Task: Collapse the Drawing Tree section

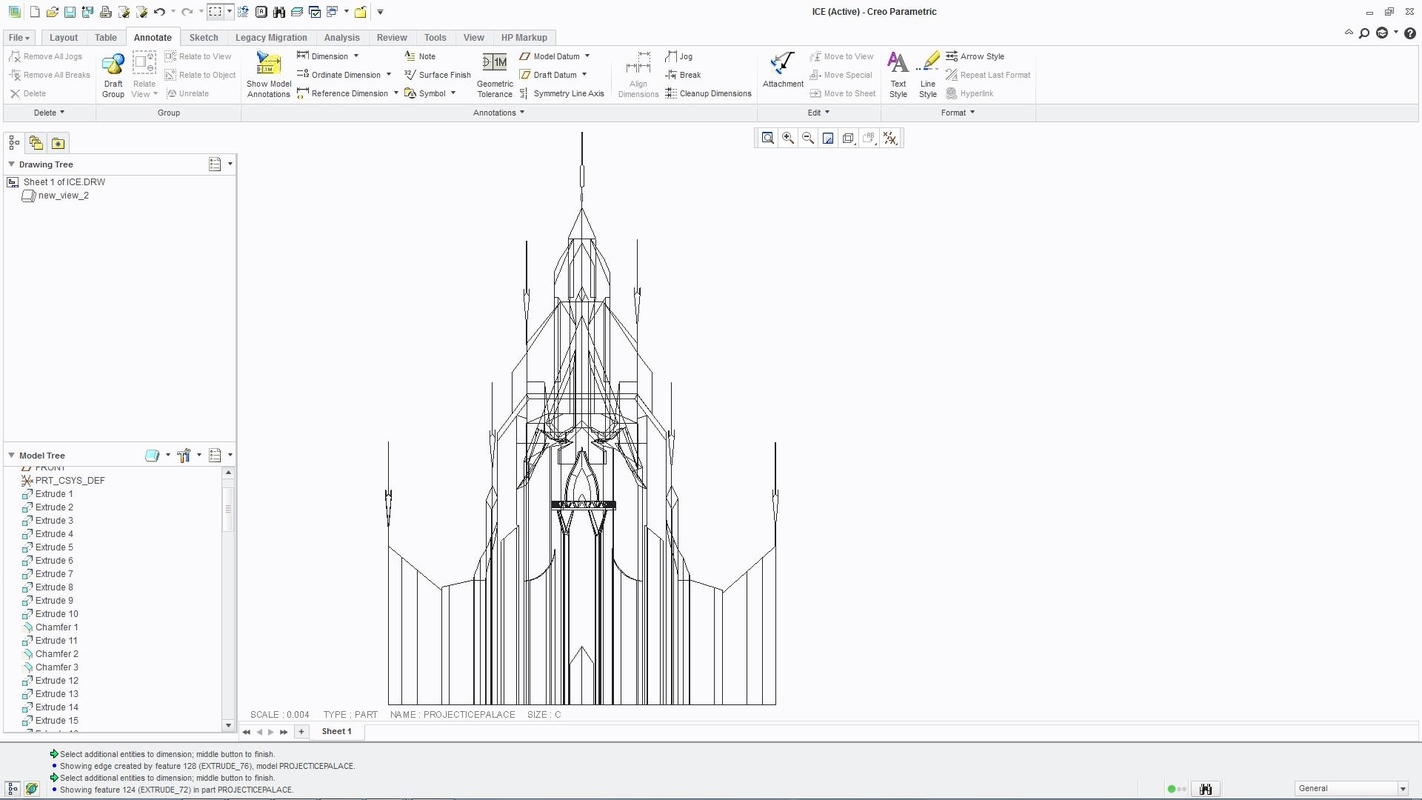Action: click(12, 164)
